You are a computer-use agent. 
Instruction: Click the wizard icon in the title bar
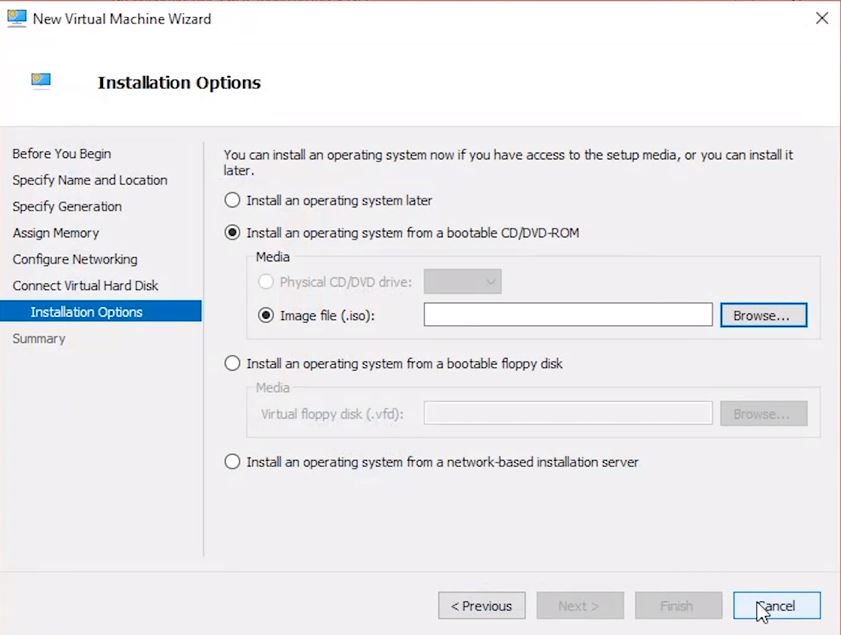16,18
